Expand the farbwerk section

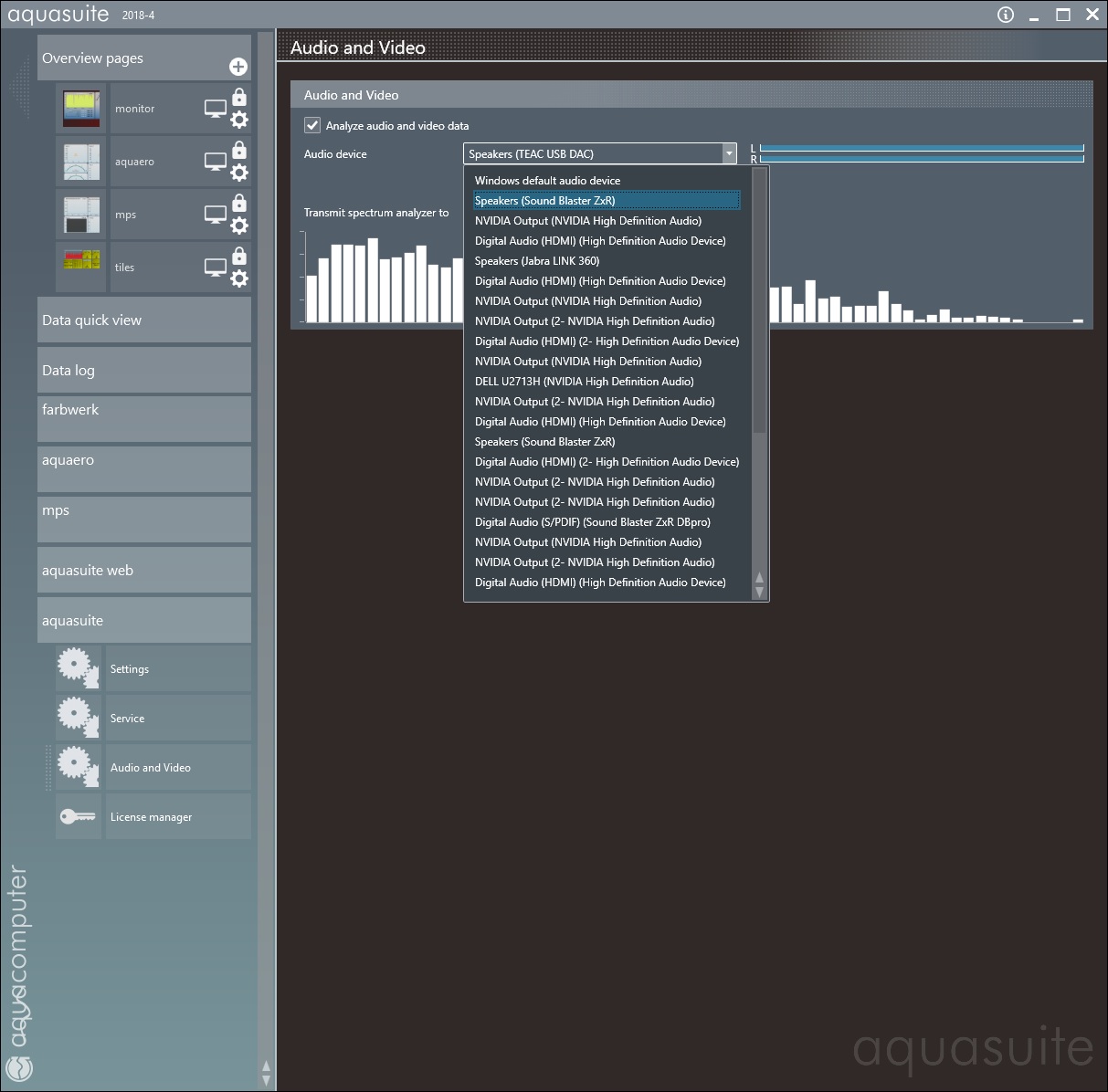(144, 419)
